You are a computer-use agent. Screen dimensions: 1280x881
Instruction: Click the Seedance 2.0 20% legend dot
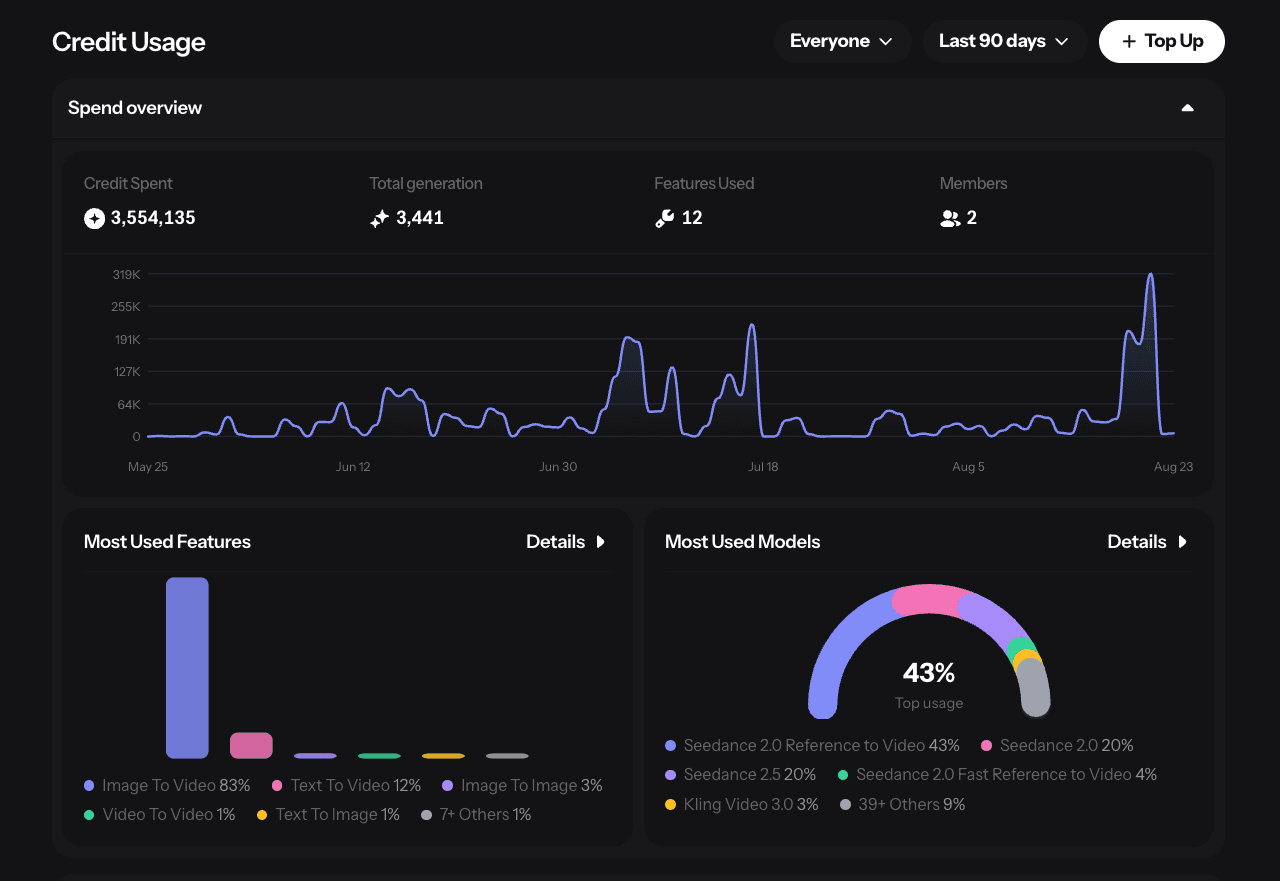[986, 746]
